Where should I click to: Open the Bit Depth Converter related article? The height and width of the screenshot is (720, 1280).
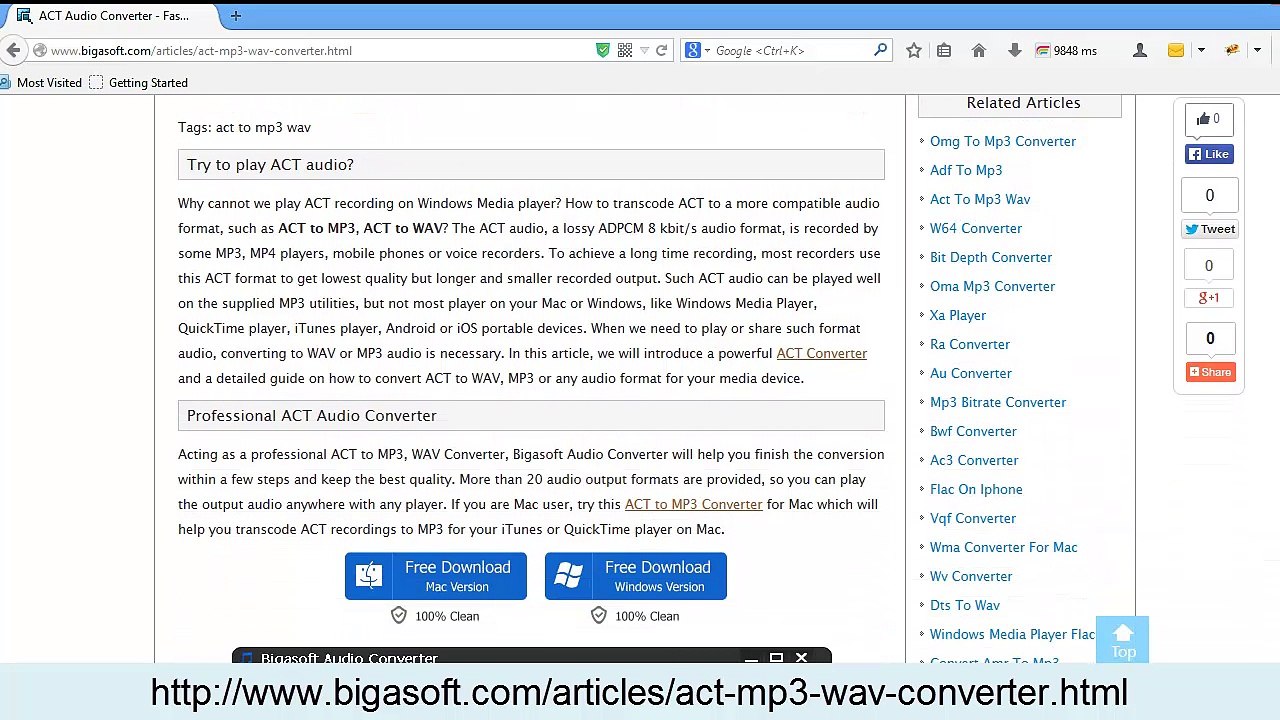[991, 257]
